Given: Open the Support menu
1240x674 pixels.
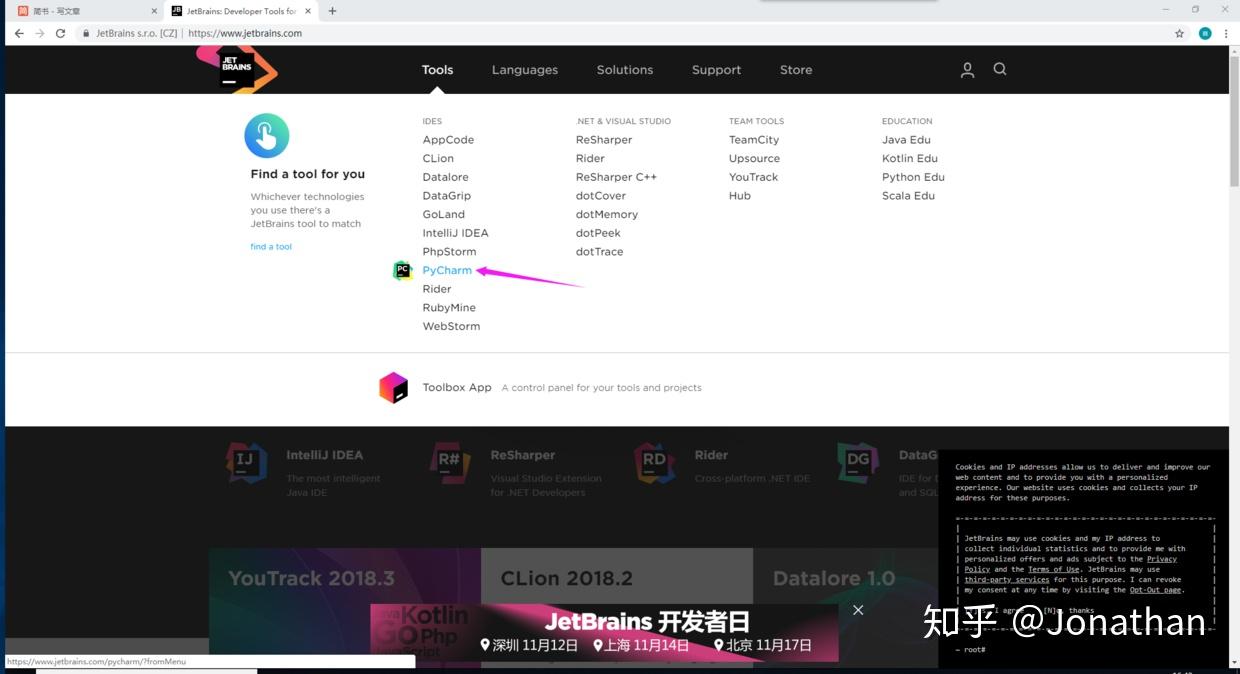Looking at the screenshot, I should 716,70.
